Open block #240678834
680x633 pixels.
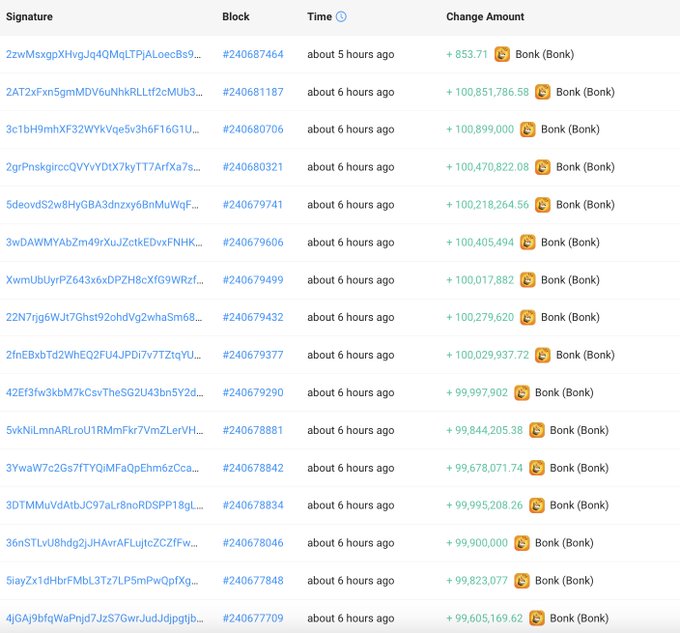pyautogui.click(x=253, y=506)
